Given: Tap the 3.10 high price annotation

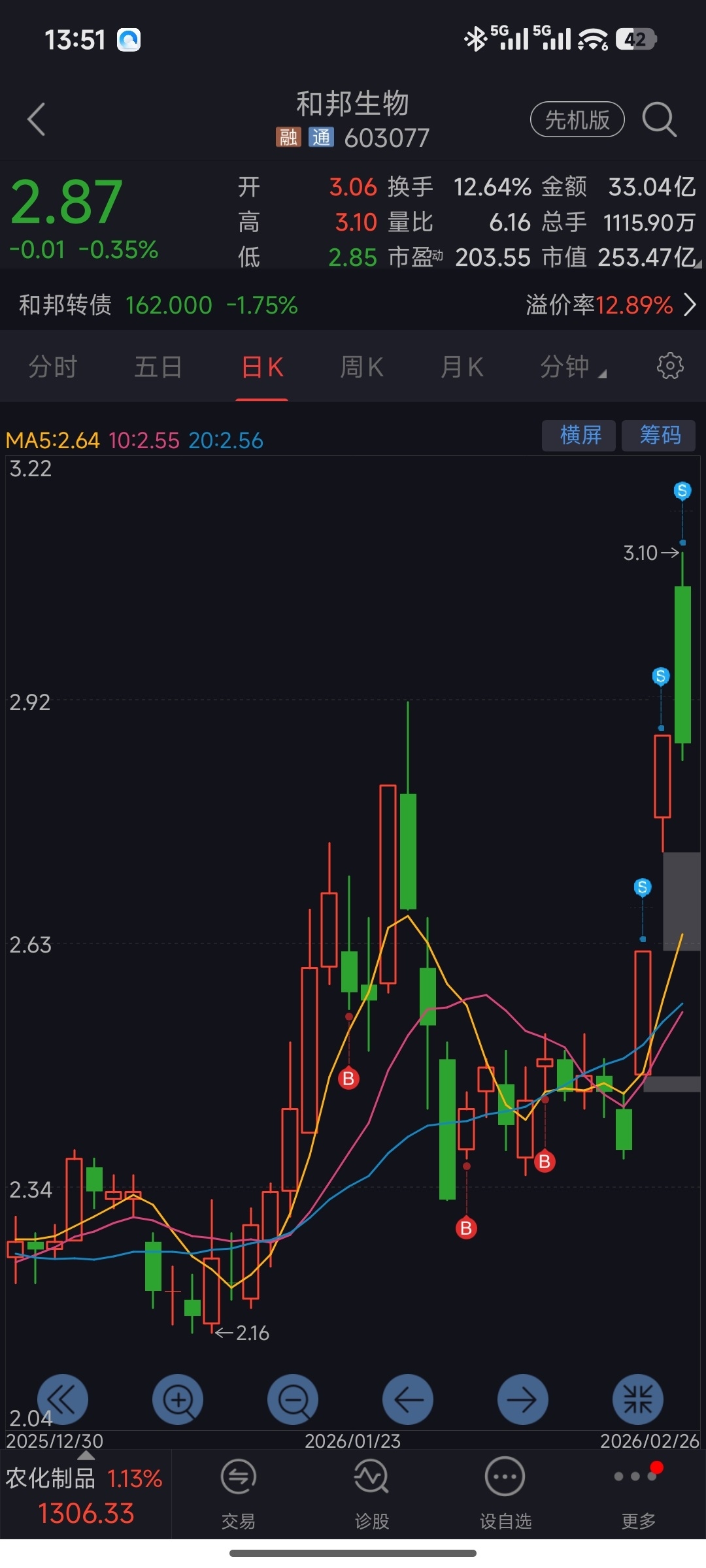Looking at the screenshot, I should coord(651,553).
